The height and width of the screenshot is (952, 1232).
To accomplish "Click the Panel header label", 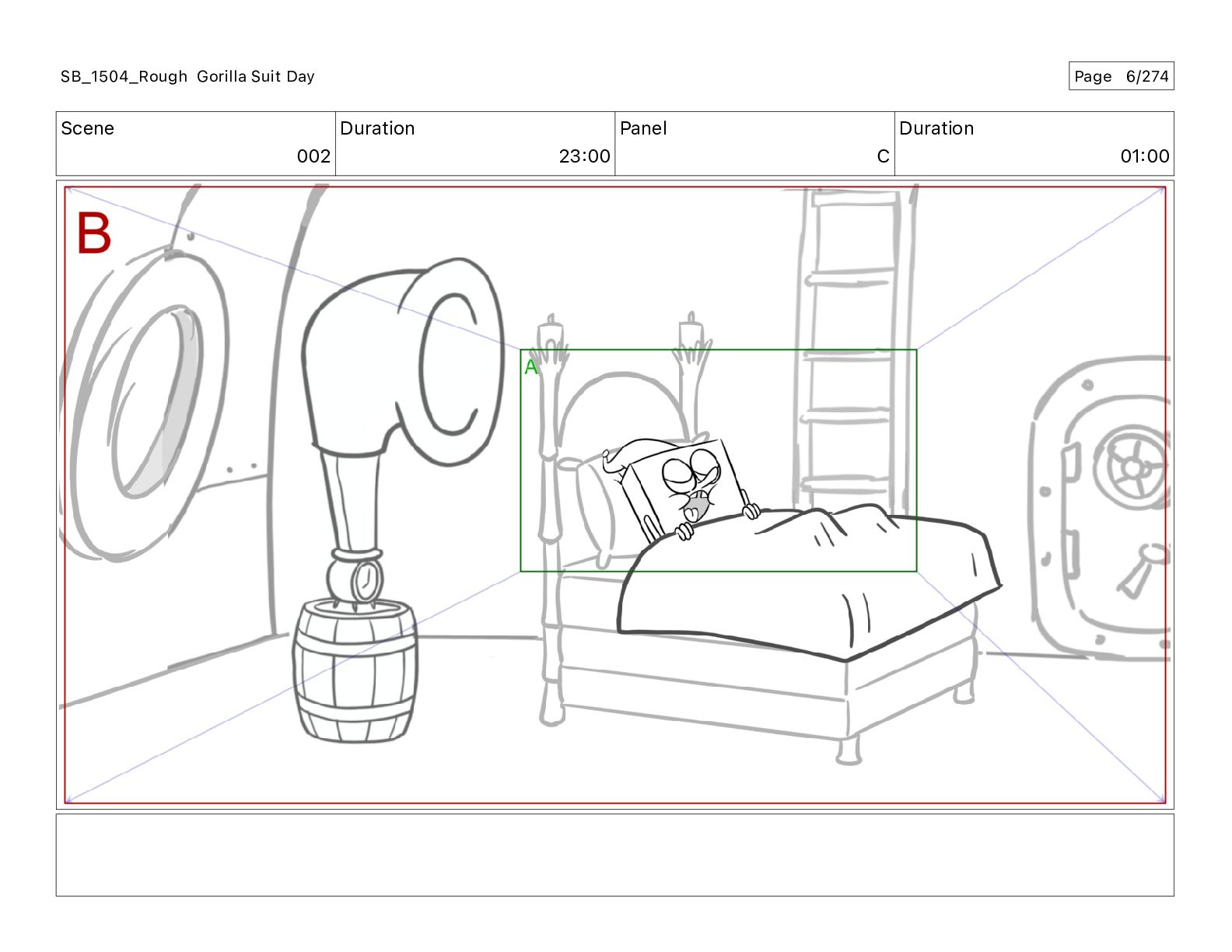I will (643, 128).
